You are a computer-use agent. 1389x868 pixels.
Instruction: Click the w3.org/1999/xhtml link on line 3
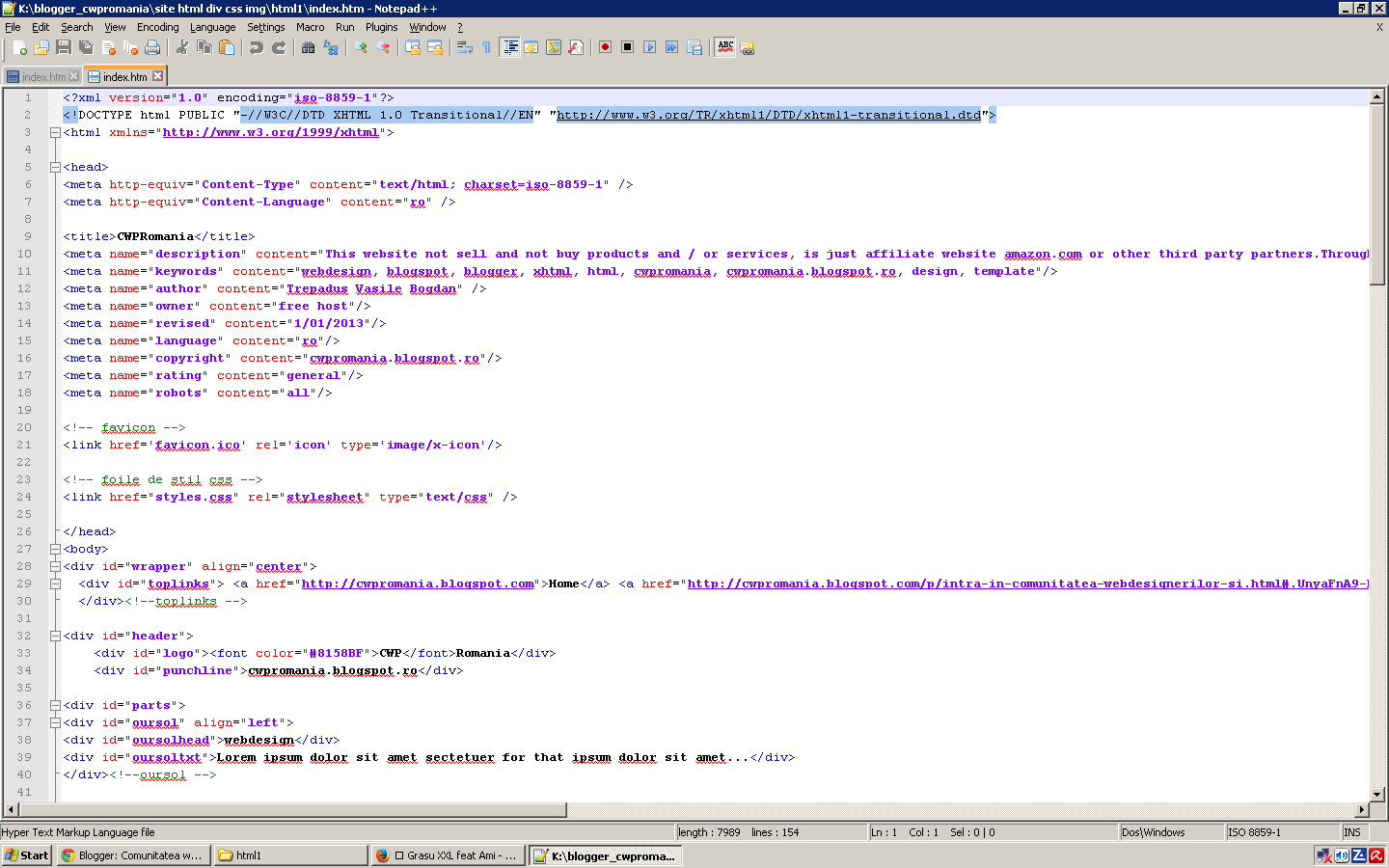point(271,132)
